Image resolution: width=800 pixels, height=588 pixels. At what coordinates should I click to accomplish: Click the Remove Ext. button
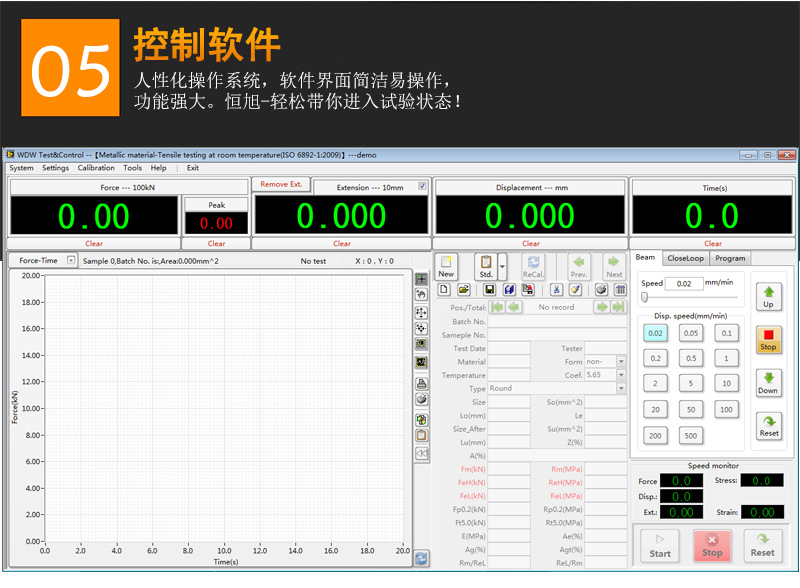(281, 184)
